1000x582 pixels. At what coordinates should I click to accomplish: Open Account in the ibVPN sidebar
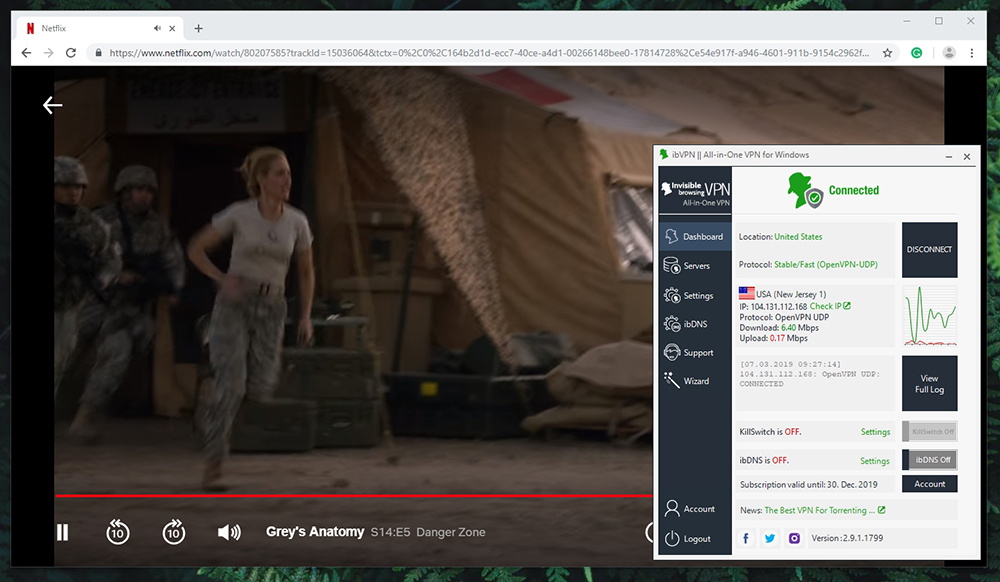click(695, 509)
